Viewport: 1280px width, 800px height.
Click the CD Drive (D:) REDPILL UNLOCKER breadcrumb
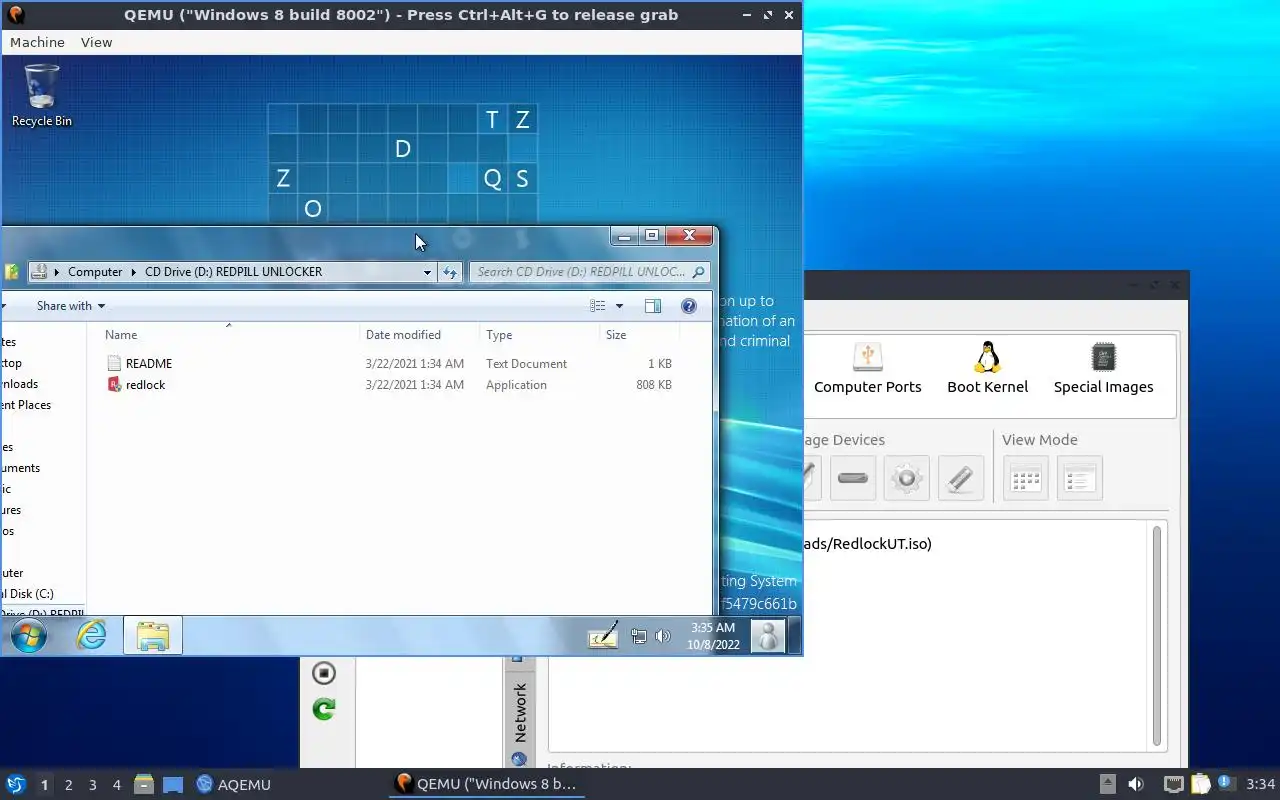(233, 272)
